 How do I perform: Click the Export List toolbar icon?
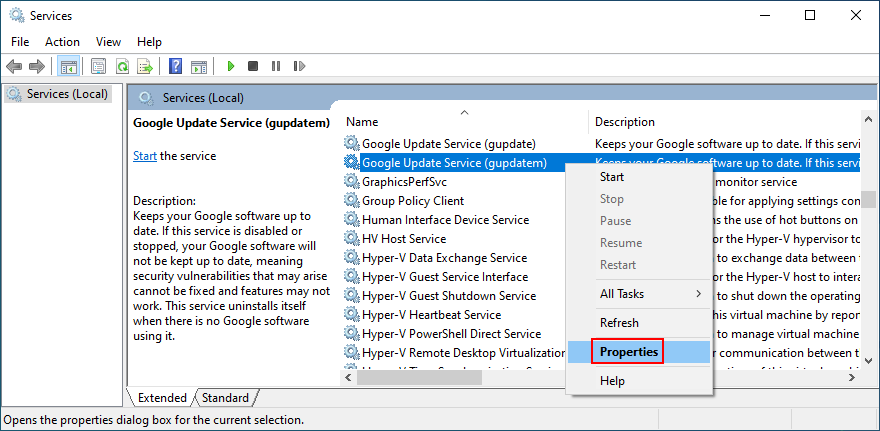pyautogui.click(x=145, y=66)
